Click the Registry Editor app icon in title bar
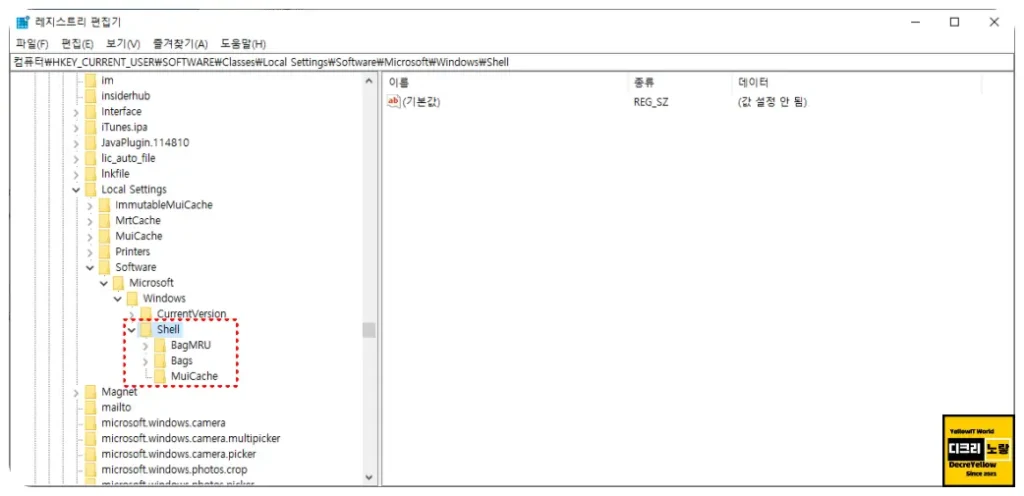This screenshot has height=496, width=1024. [x=23, y=22]
